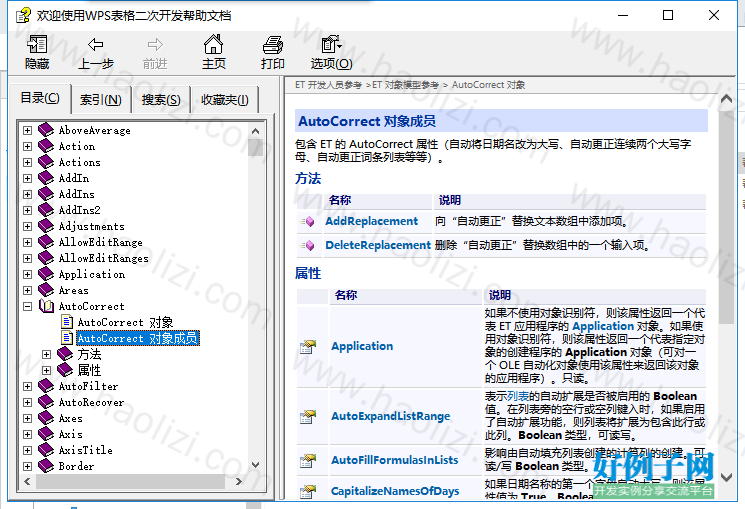The image size is (745, 509).
Task: Click the method icon beside AddReplacement
Action: (307, 221)
